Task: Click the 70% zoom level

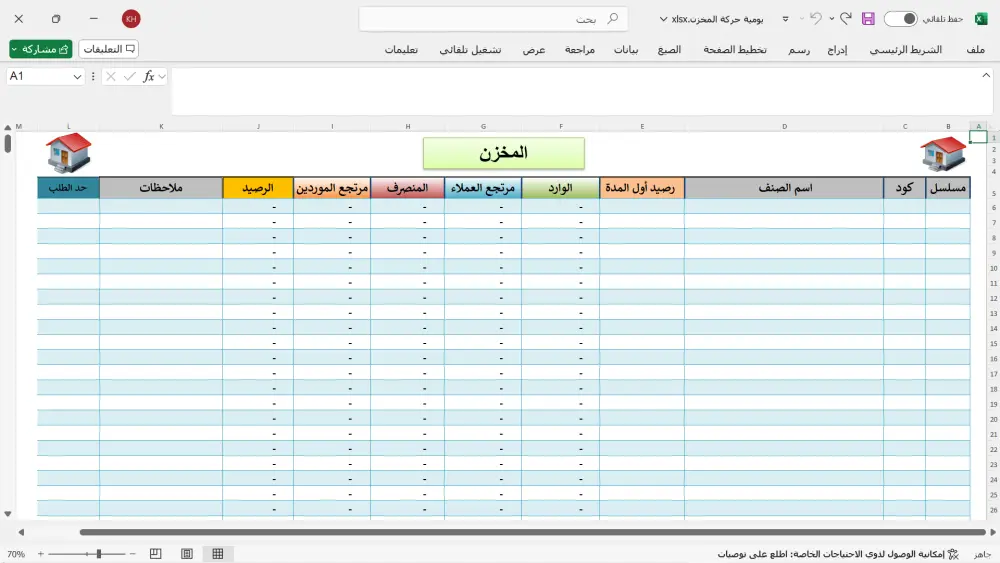Action: click(x=16, y=554)
